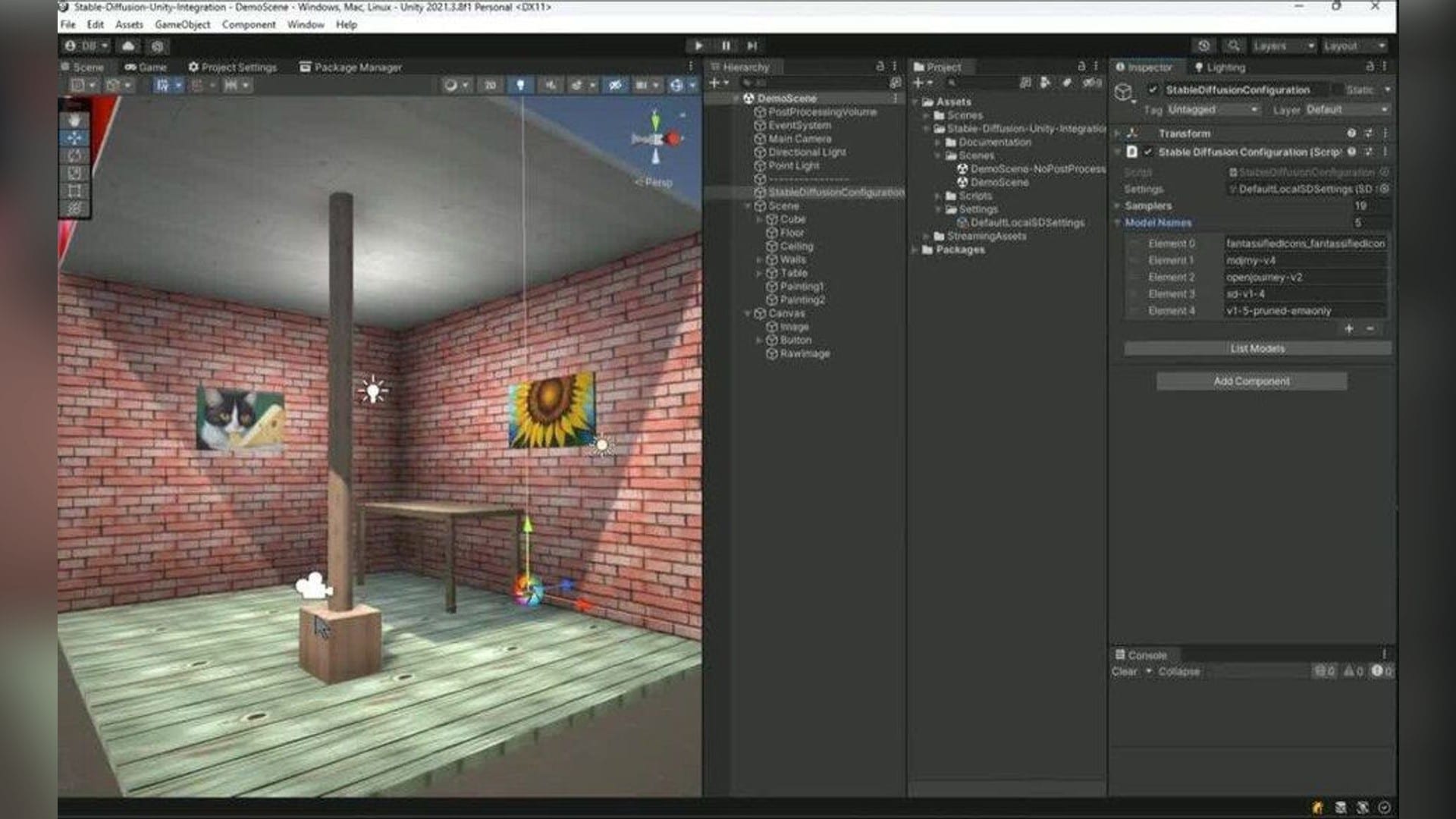
Task: Click the global search magnifier icon
Action: click(x=1233, y=46)
